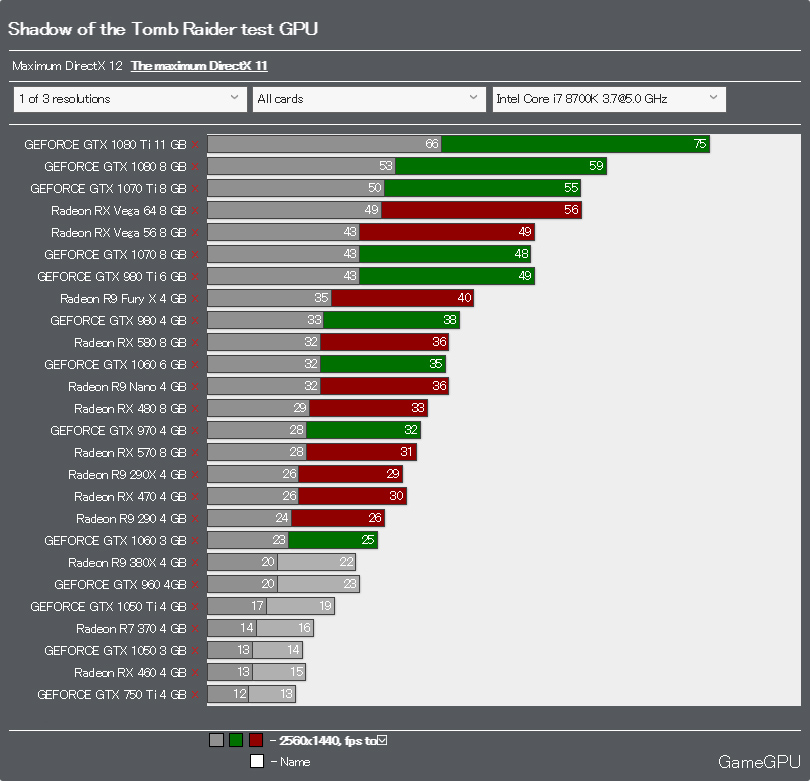This screenshot has width=810, height=781.
Task: Open the resolutions dropdown
Action: pos(130,99)
